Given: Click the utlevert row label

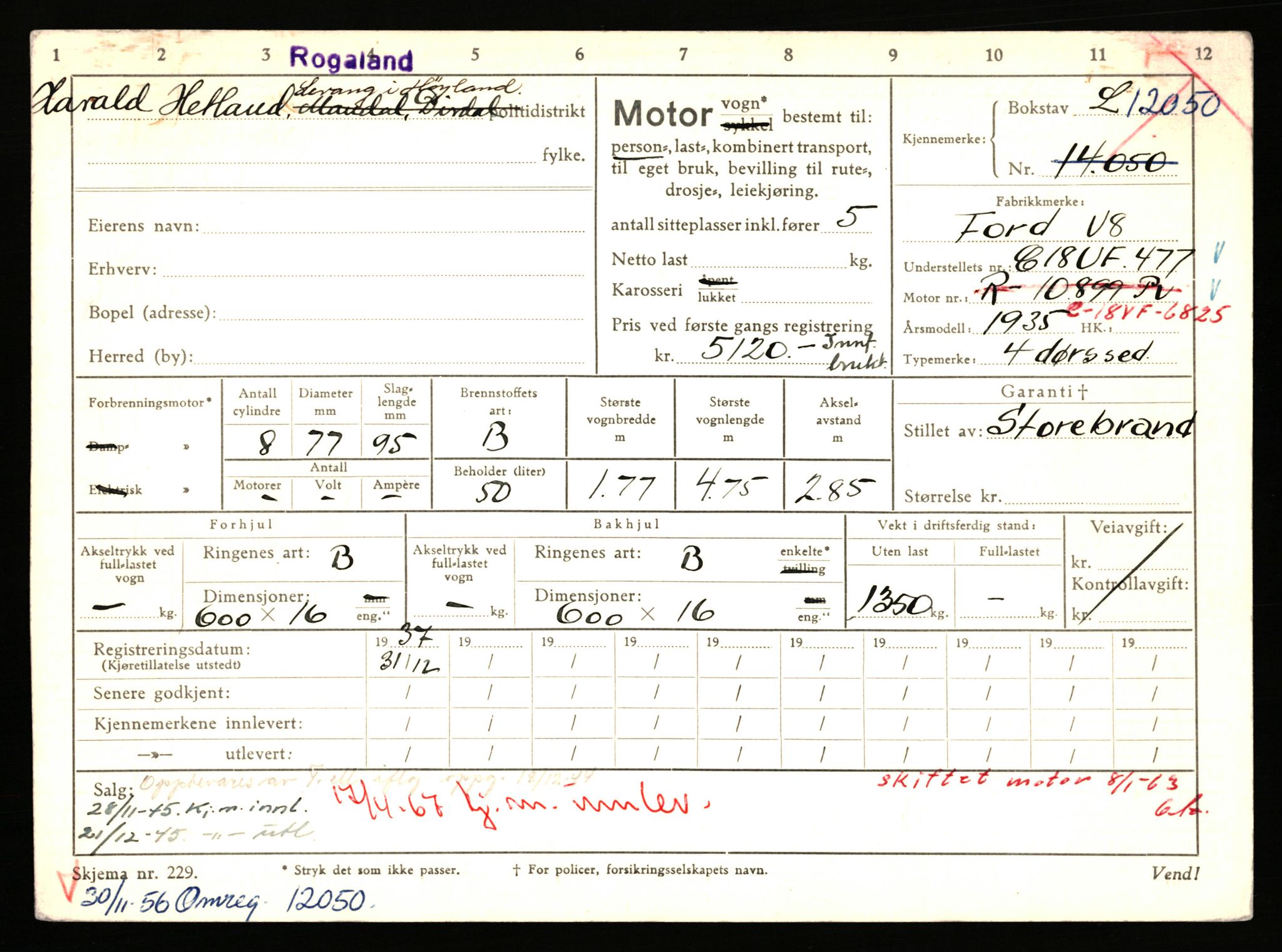Looking at the screenshot, I should pos(259,754).
